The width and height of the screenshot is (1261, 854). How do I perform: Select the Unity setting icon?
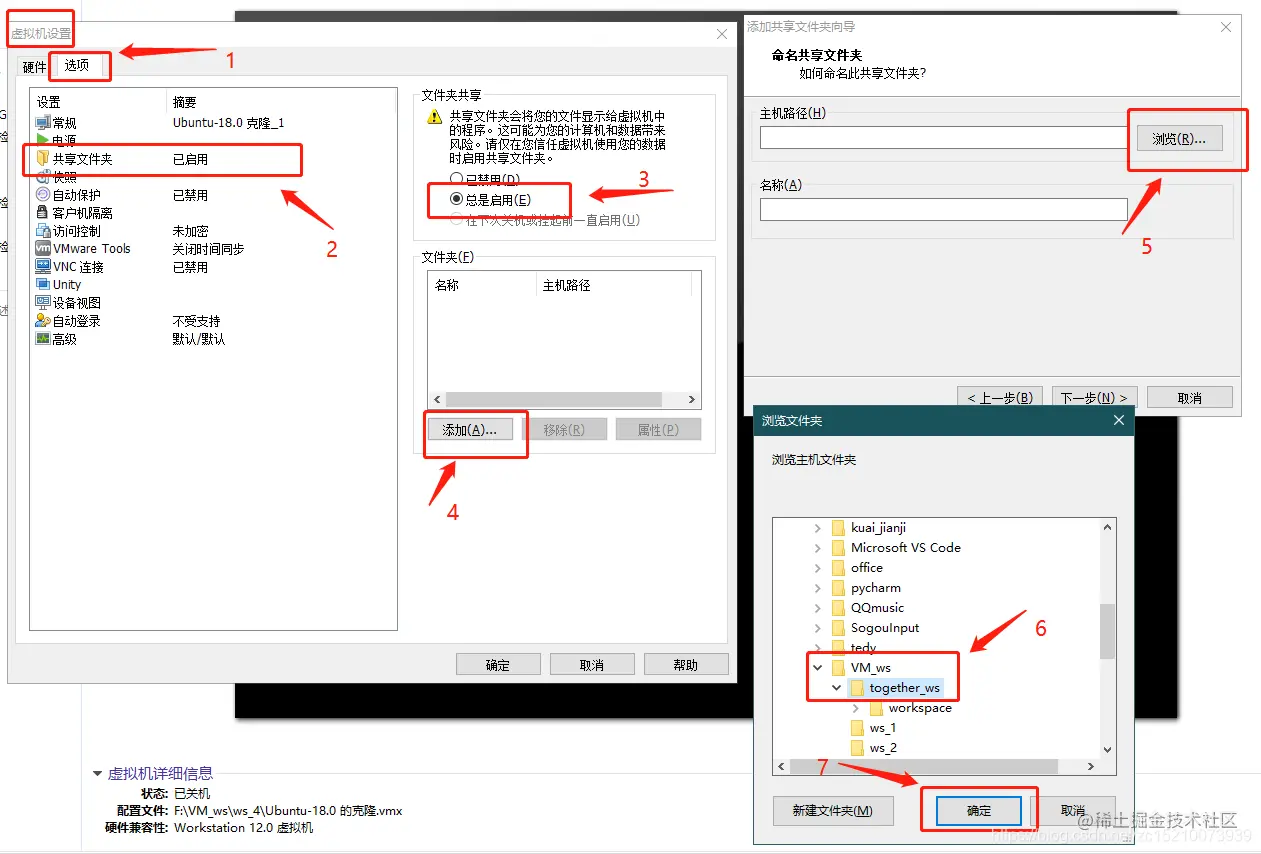[43, 285]
